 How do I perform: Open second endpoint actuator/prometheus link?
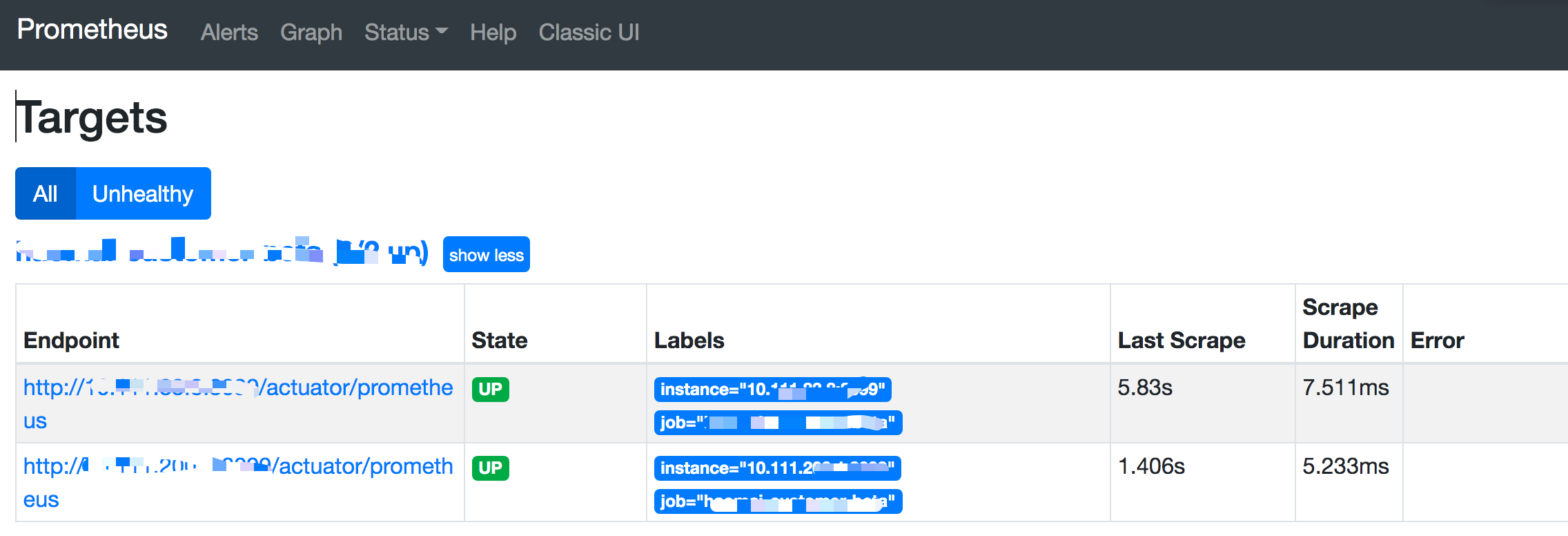coord(238,482)
